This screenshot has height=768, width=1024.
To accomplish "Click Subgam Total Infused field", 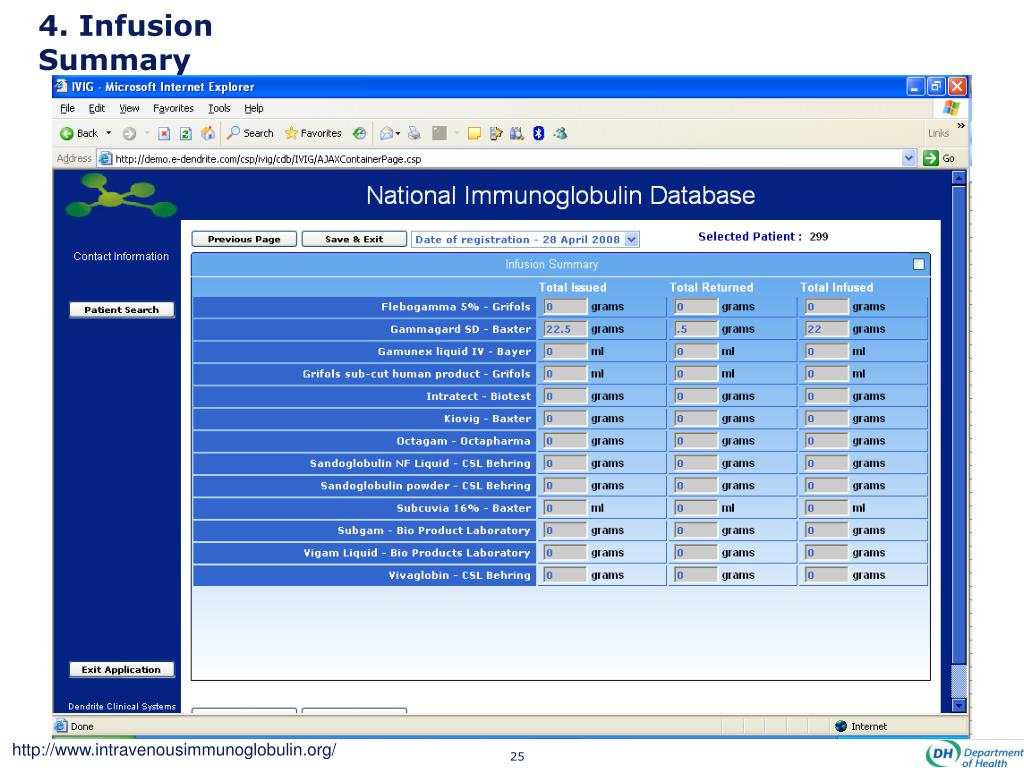I will 827,530.
